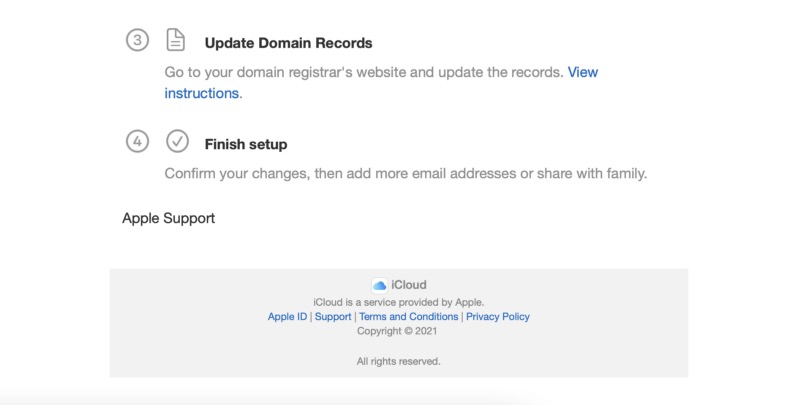Open the Apple ID footer link
This screenshot has height=405, width=800.
point(287,317)
